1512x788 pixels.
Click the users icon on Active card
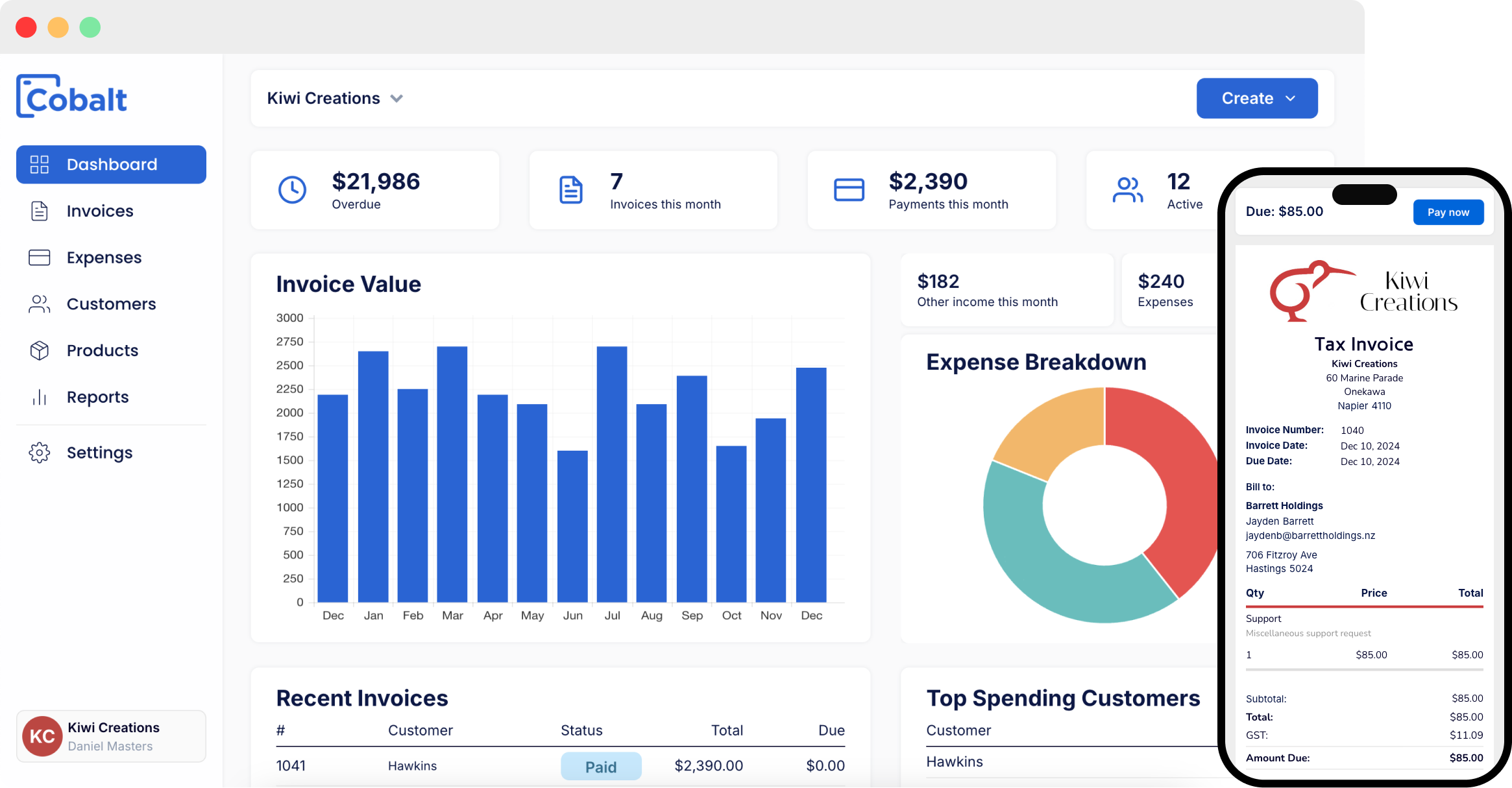[1128, 190]
